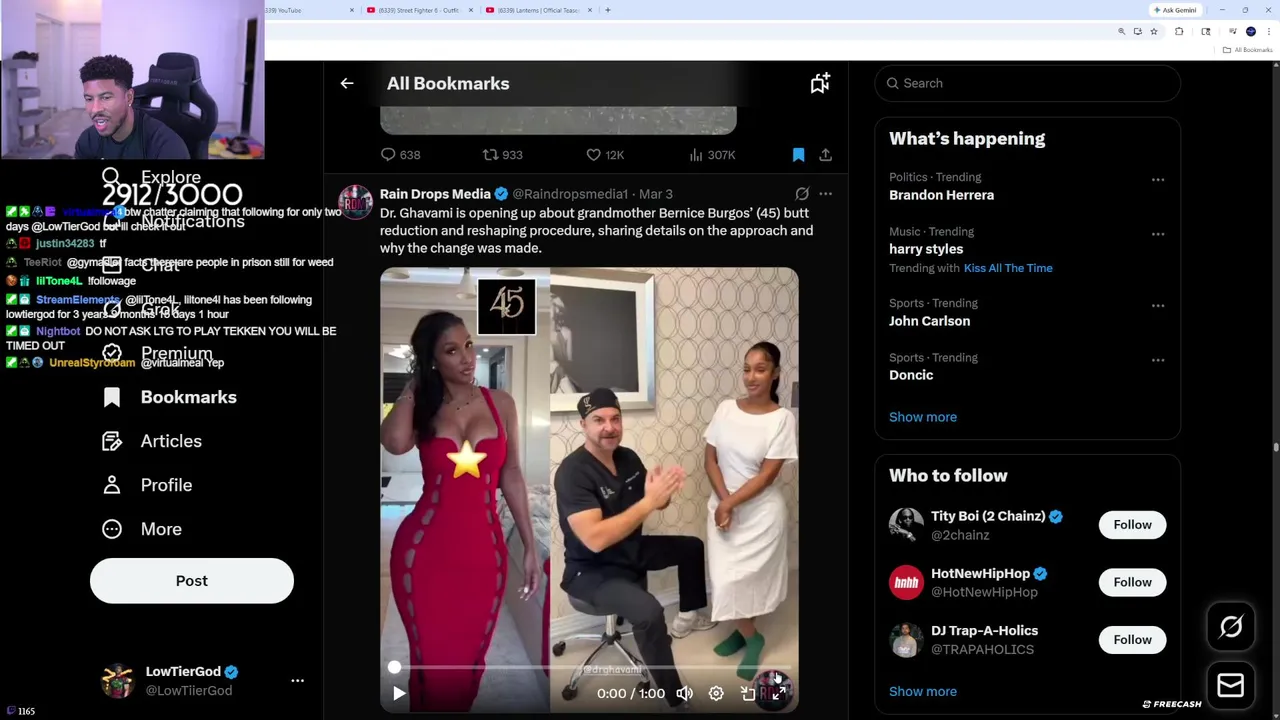Switch to the Lanterns Official Teaser tab
Viewport: 1280px width, 720px height.
coord(538,10)
